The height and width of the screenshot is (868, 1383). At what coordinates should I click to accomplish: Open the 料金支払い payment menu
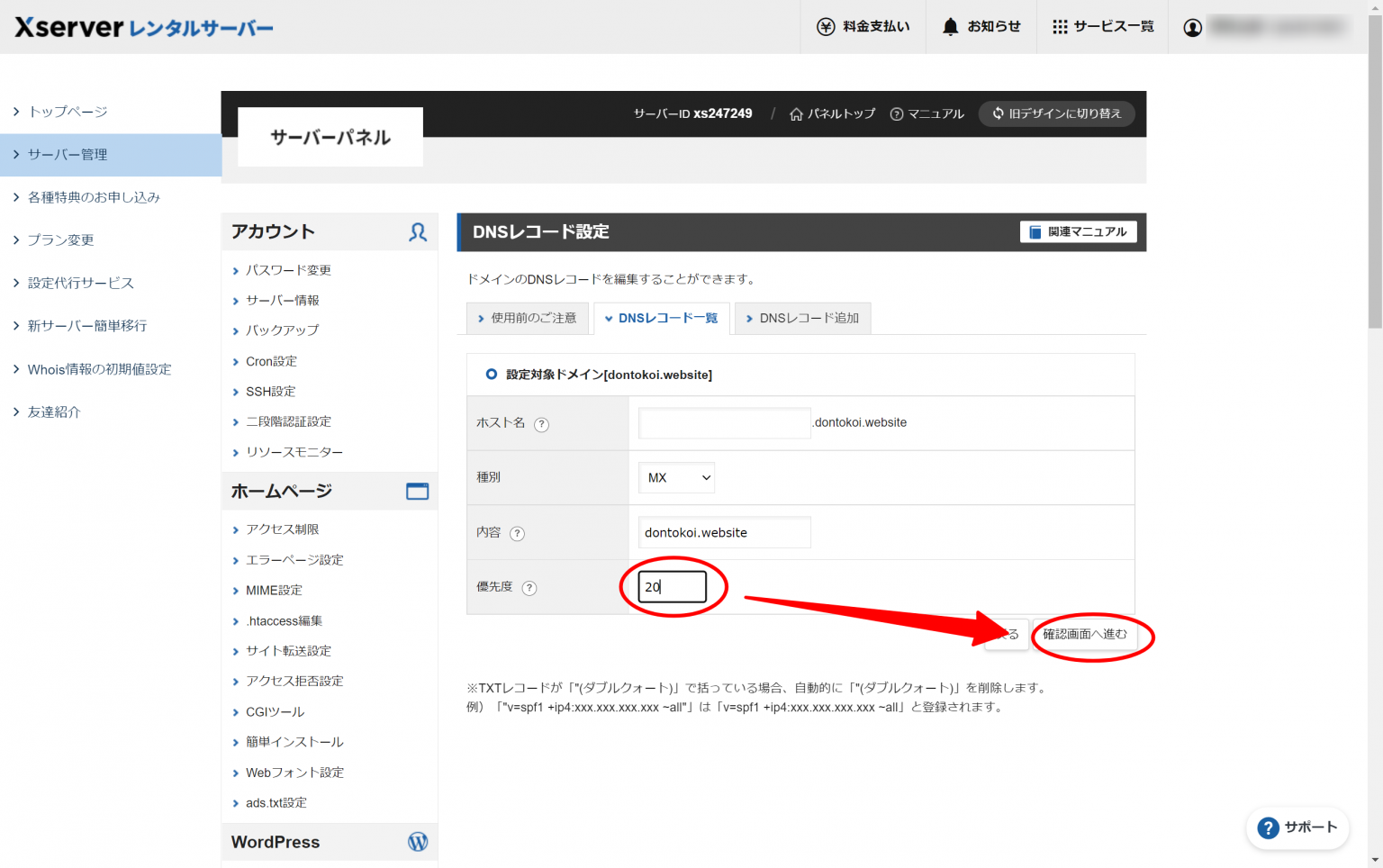[x=862, y=26]
